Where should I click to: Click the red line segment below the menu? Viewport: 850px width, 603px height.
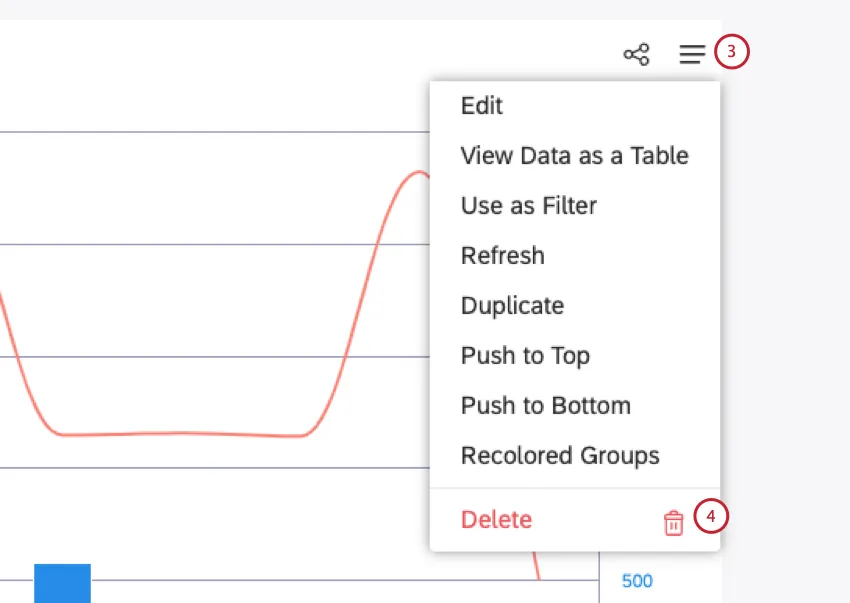tap(536, 565)
